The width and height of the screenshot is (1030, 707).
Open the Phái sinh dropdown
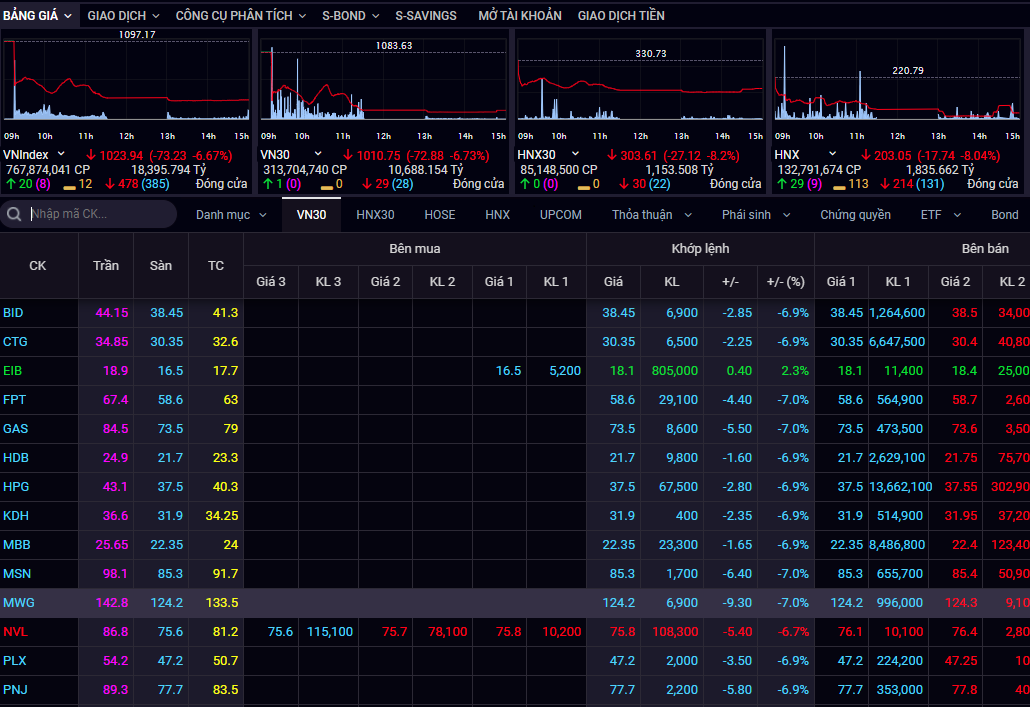click(756, 215)
